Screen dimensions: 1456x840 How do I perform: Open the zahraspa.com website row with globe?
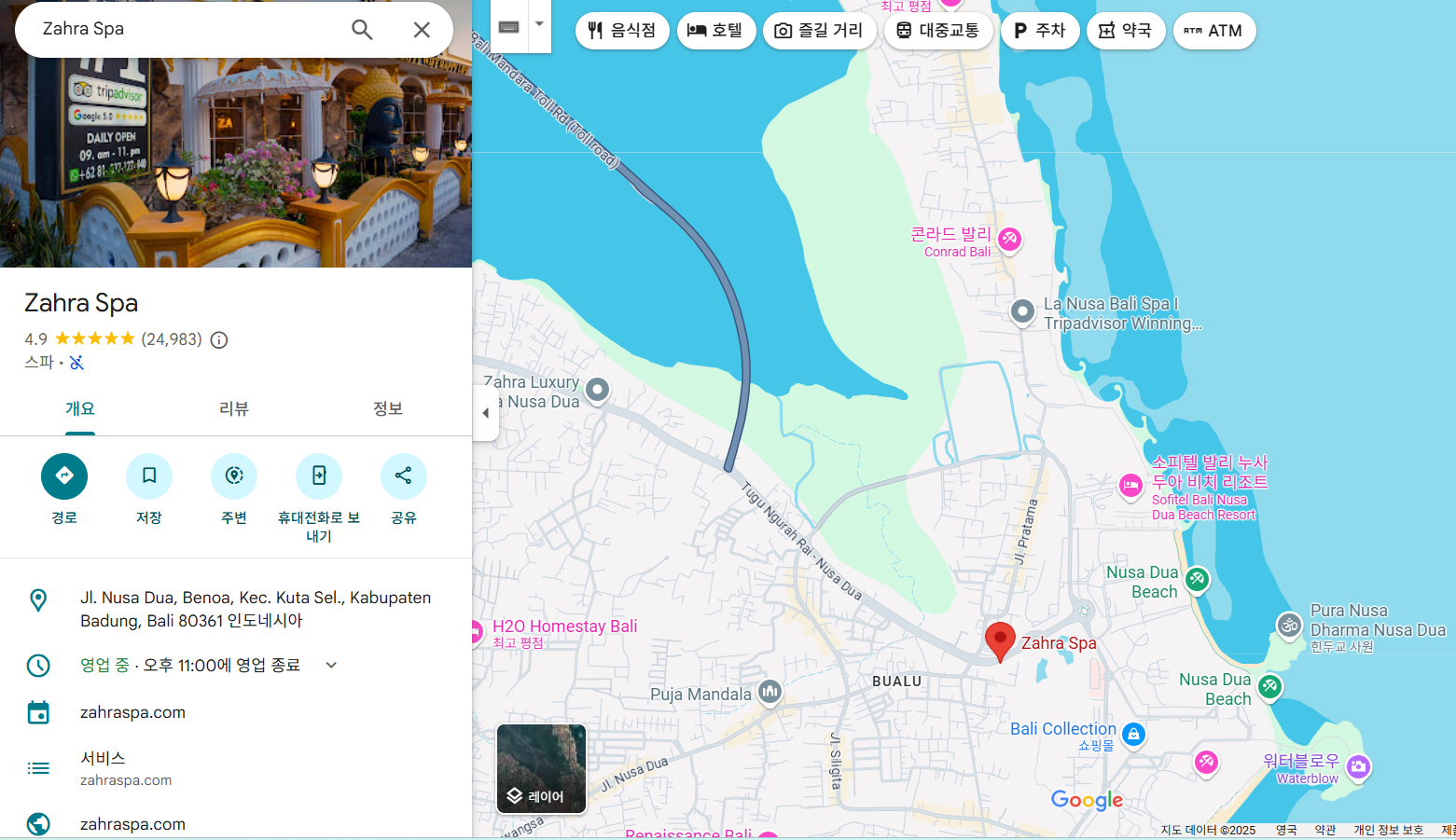[236, 824]
